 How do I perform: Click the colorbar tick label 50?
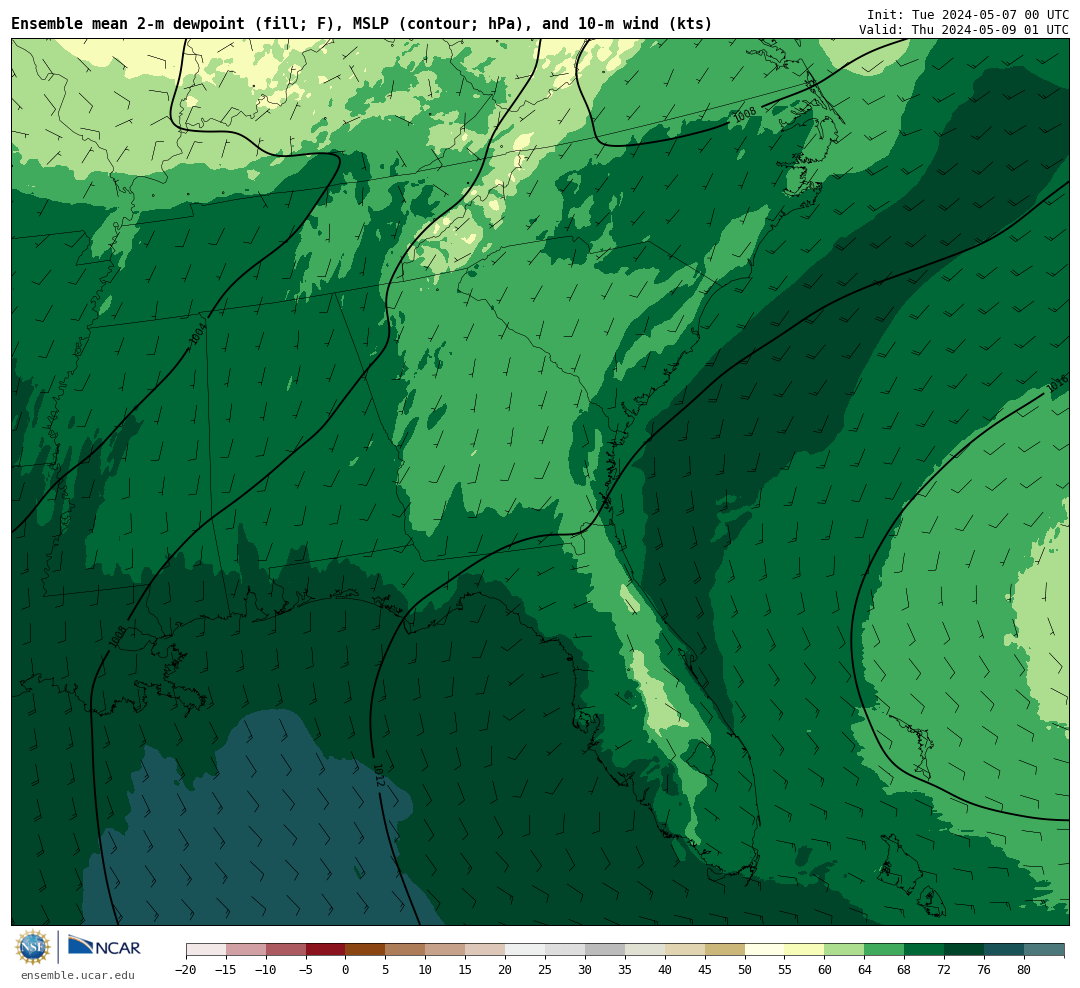coord(745,970)
